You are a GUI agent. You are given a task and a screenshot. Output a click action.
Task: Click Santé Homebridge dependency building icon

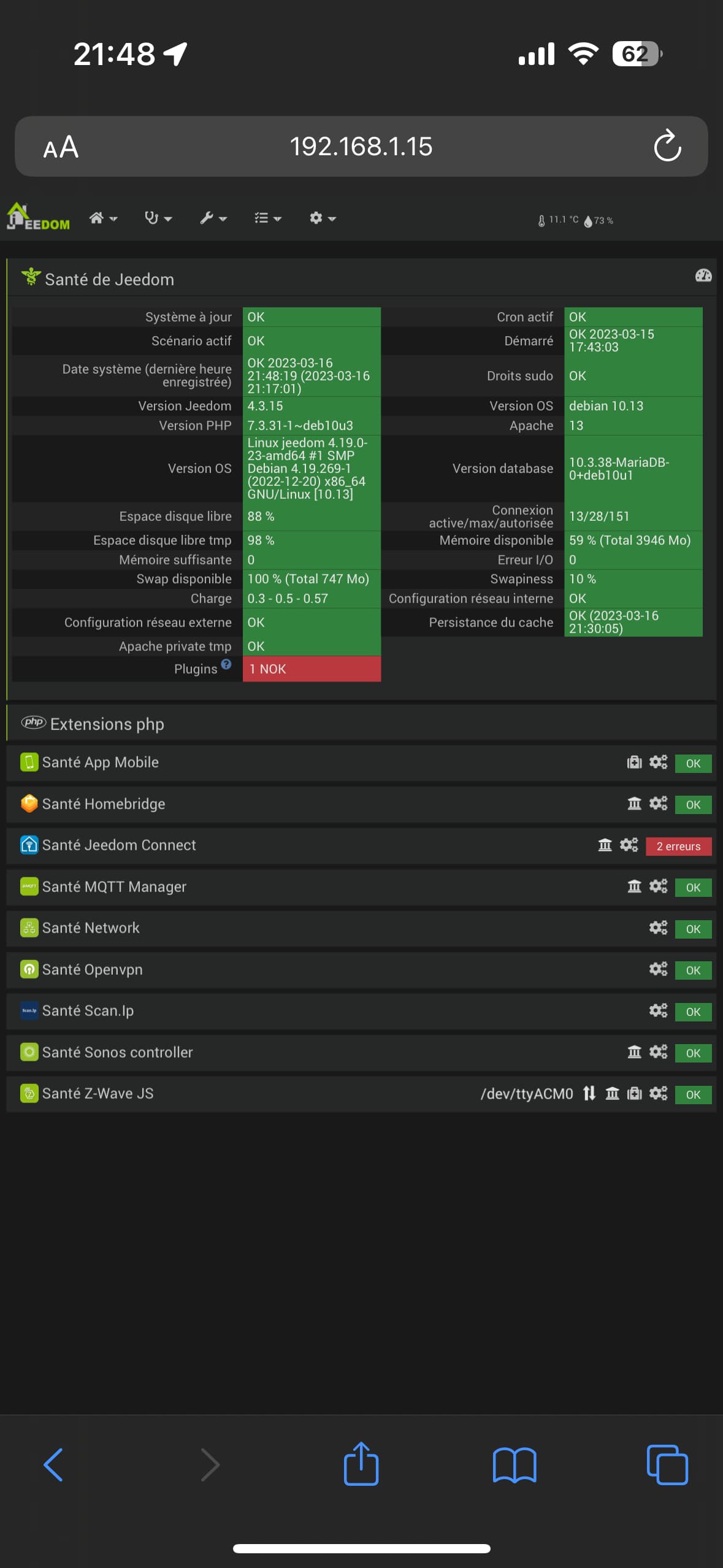(634, 804)
